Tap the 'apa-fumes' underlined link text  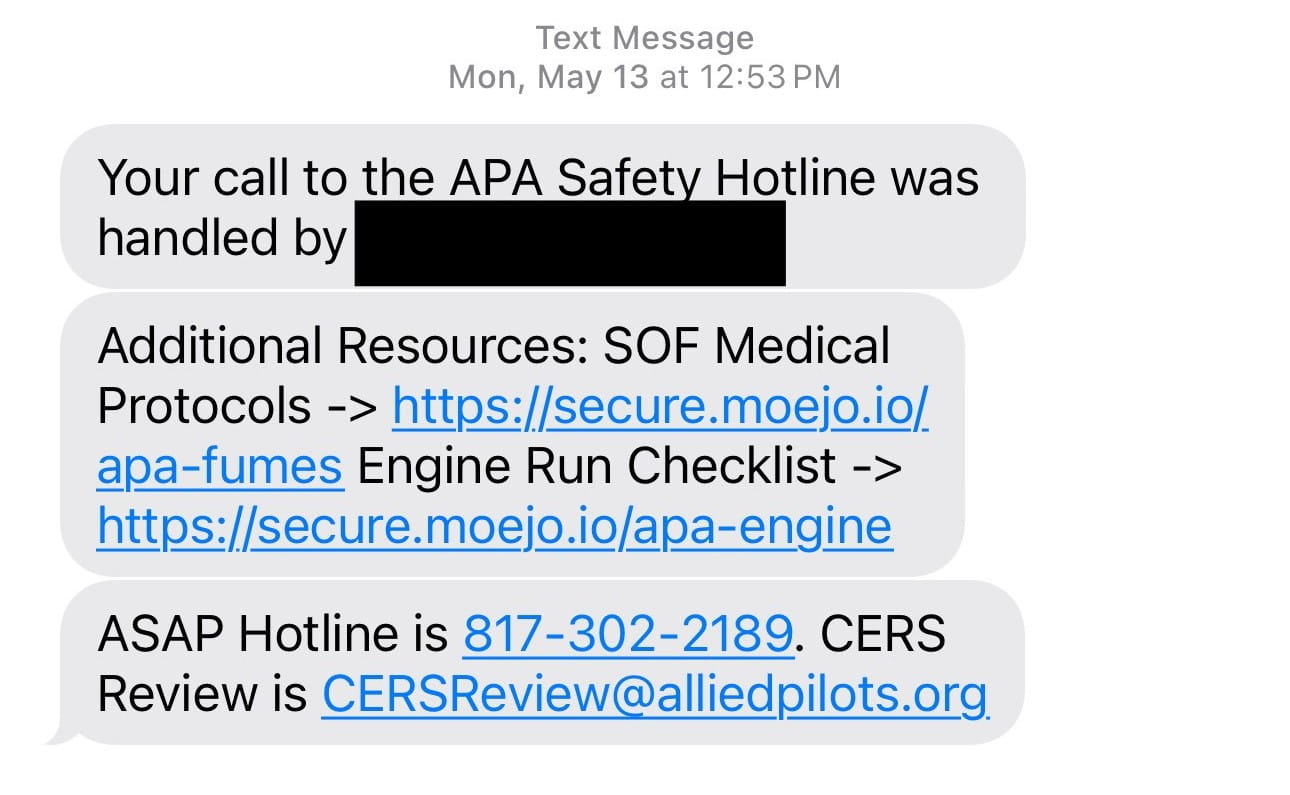[x=220, y=467]
